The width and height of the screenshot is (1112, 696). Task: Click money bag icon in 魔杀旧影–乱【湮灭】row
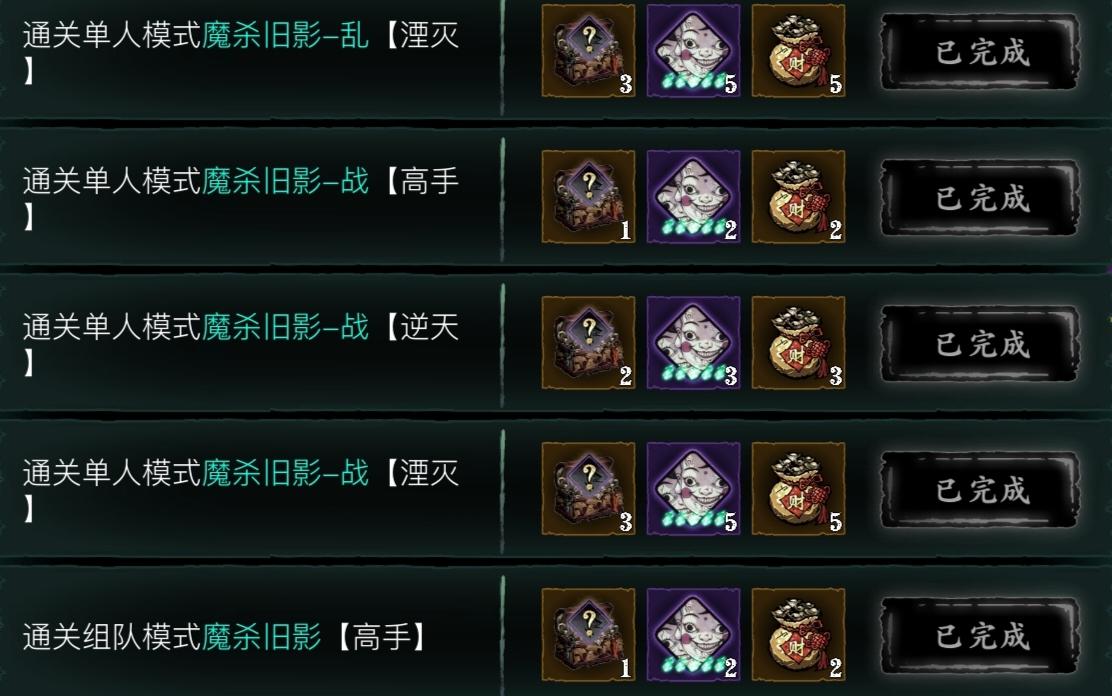[x=799, y=51]
